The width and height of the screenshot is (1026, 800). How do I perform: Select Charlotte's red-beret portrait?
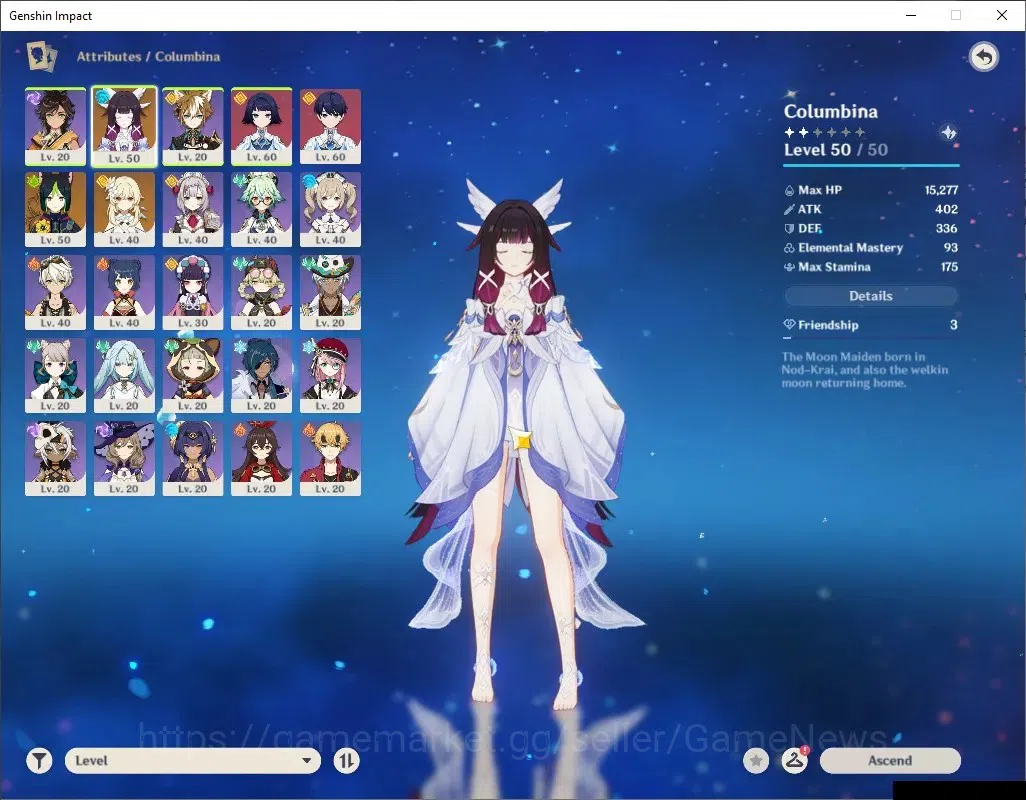pyautogui.click(x=330, y=375)
